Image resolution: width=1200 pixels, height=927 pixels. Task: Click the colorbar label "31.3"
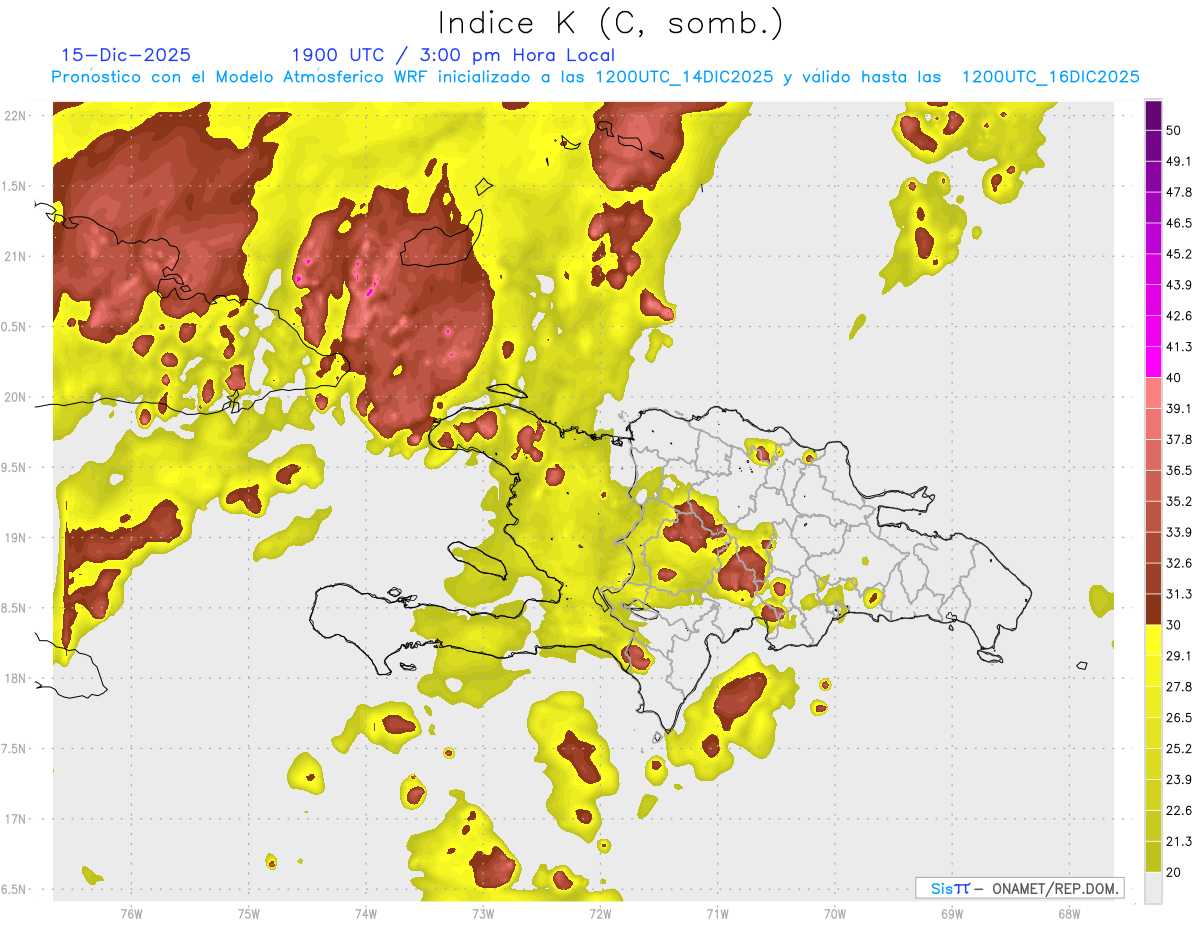(x=1179, y=595)
